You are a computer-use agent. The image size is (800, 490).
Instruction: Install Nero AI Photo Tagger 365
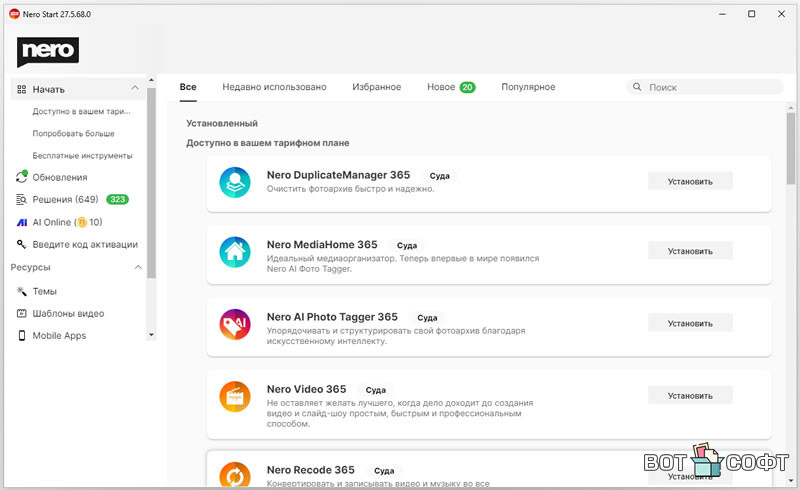(690, 323)
